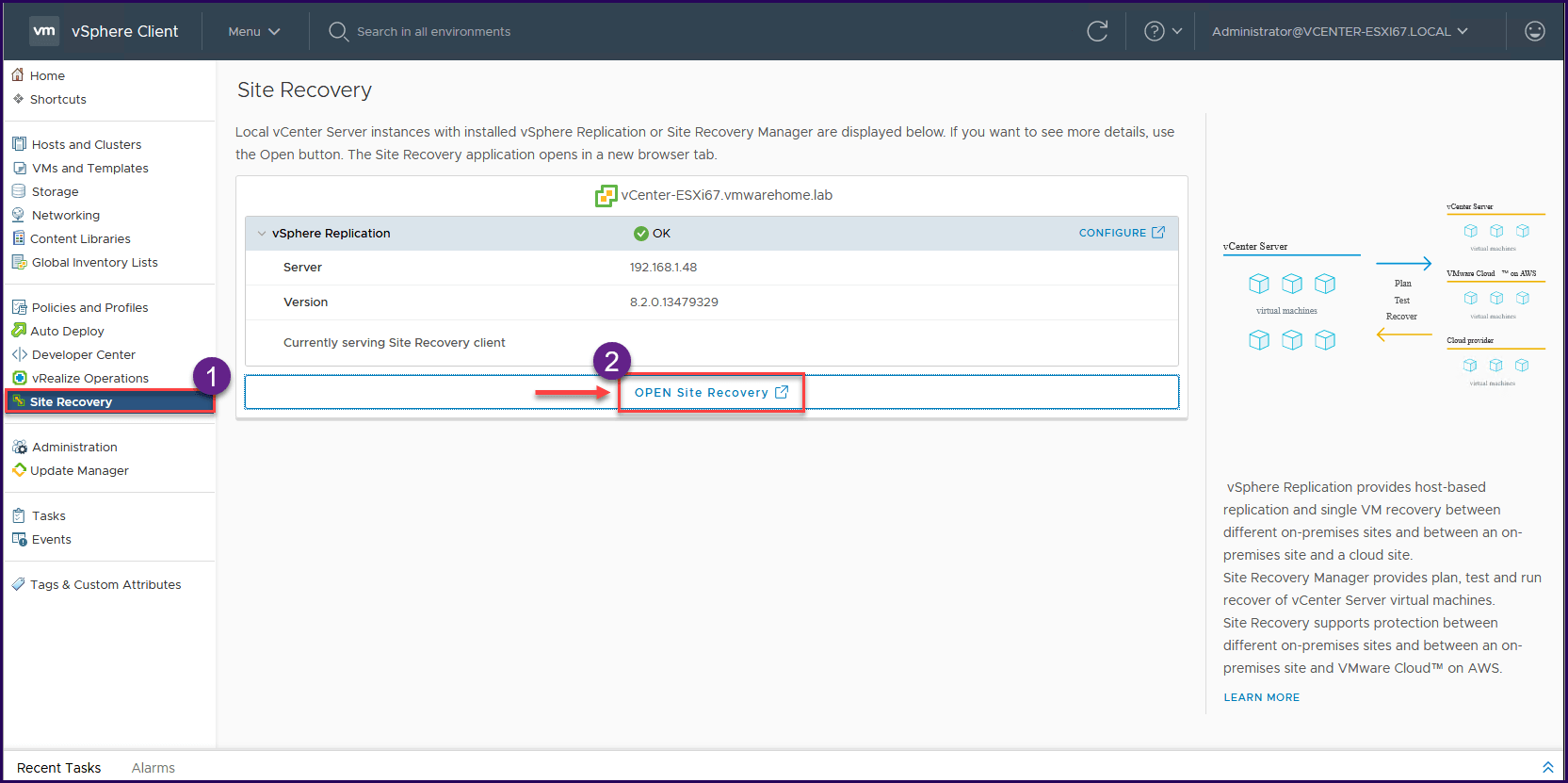Click Currently serving Site Recovery client text
Screen dimensions: 1568x783
[x=394, y=343]
